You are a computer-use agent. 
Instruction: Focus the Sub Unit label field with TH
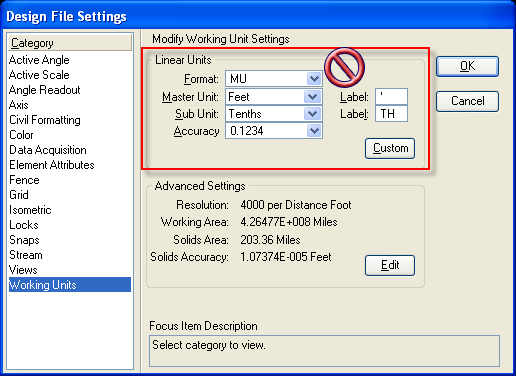[x=391, y=114]
